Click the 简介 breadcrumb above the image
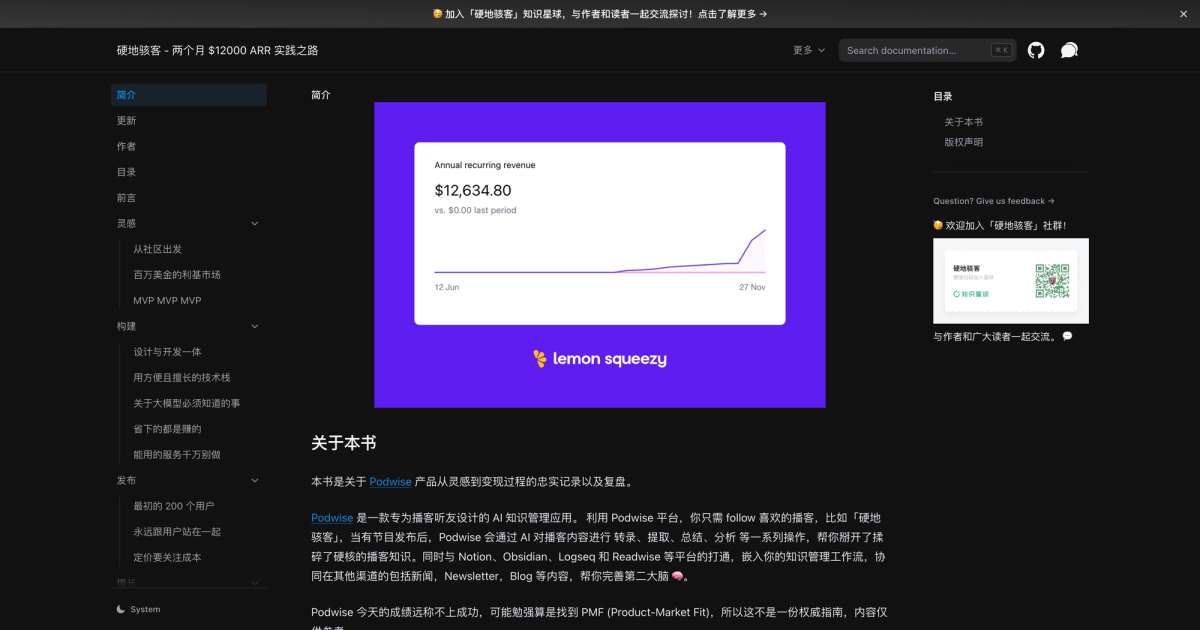This screenshot has height=630, width=1200. [x=321, y=95]
